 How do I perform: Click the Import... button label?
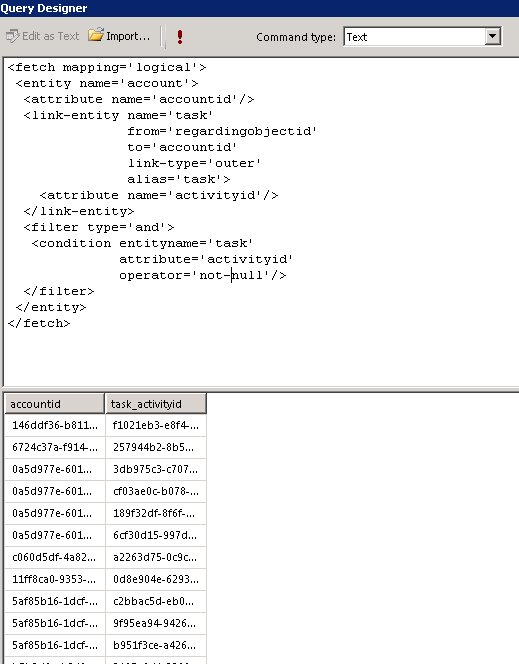128,36
